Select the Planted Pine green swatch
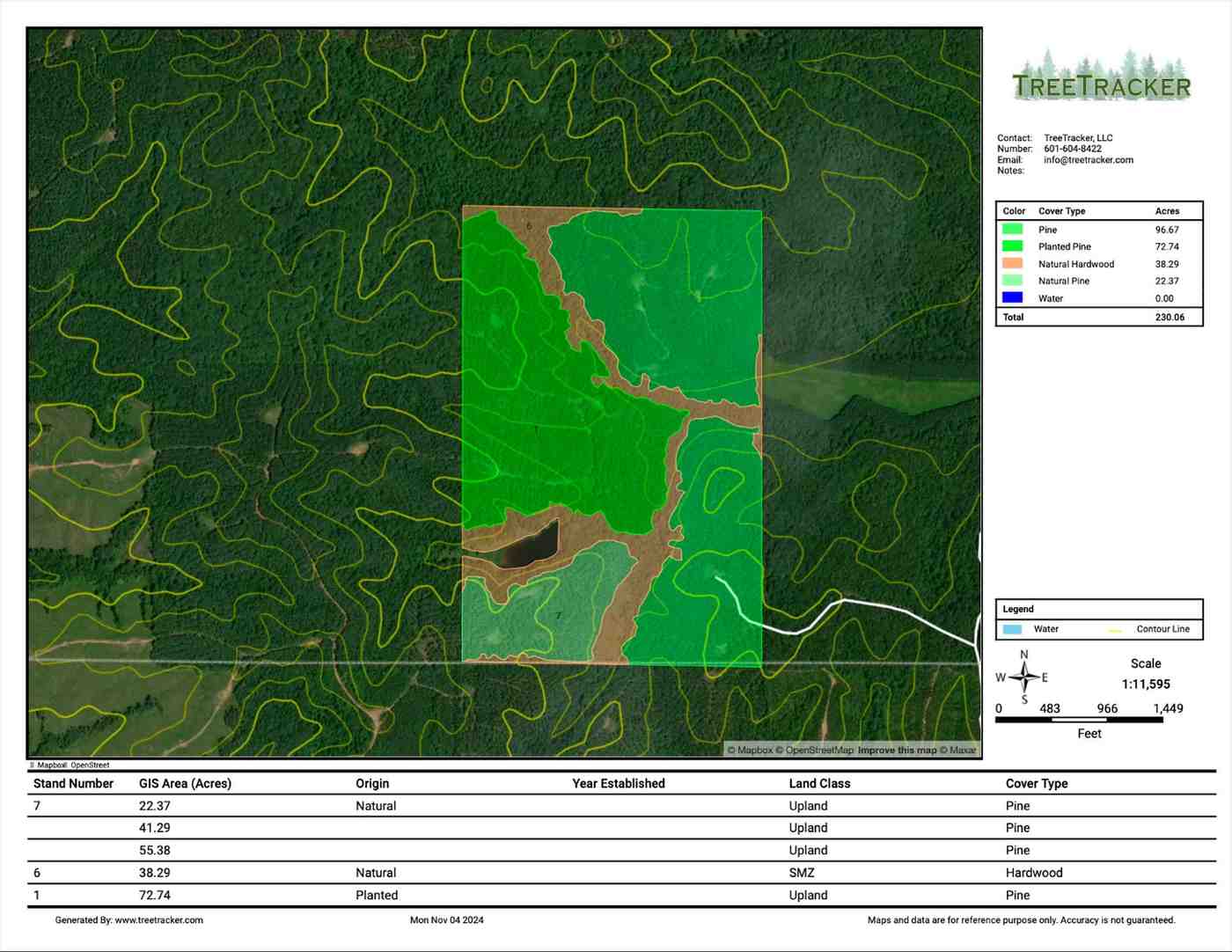This screenshot has width=1232, height=952. [1012, 246]
